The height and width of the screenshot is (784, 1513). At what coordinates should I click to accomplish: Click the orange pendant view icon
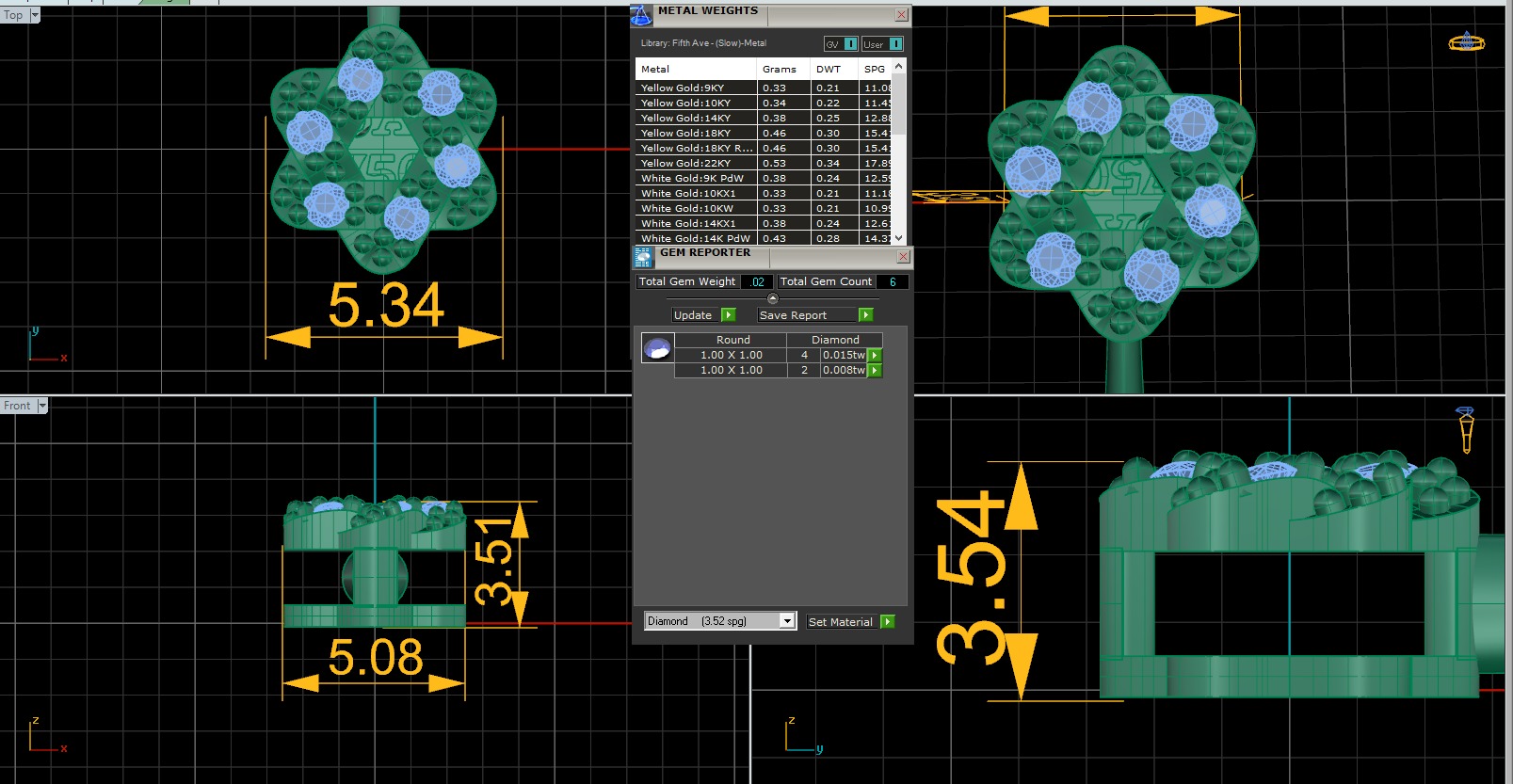pyautogui.click(x=1465, y=428)
